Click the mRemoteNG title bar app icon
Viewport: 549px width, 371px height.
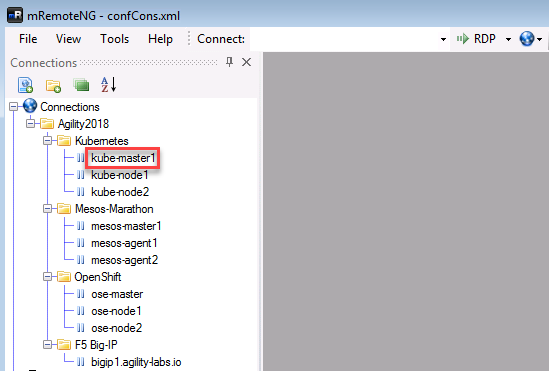coord(15,15)
